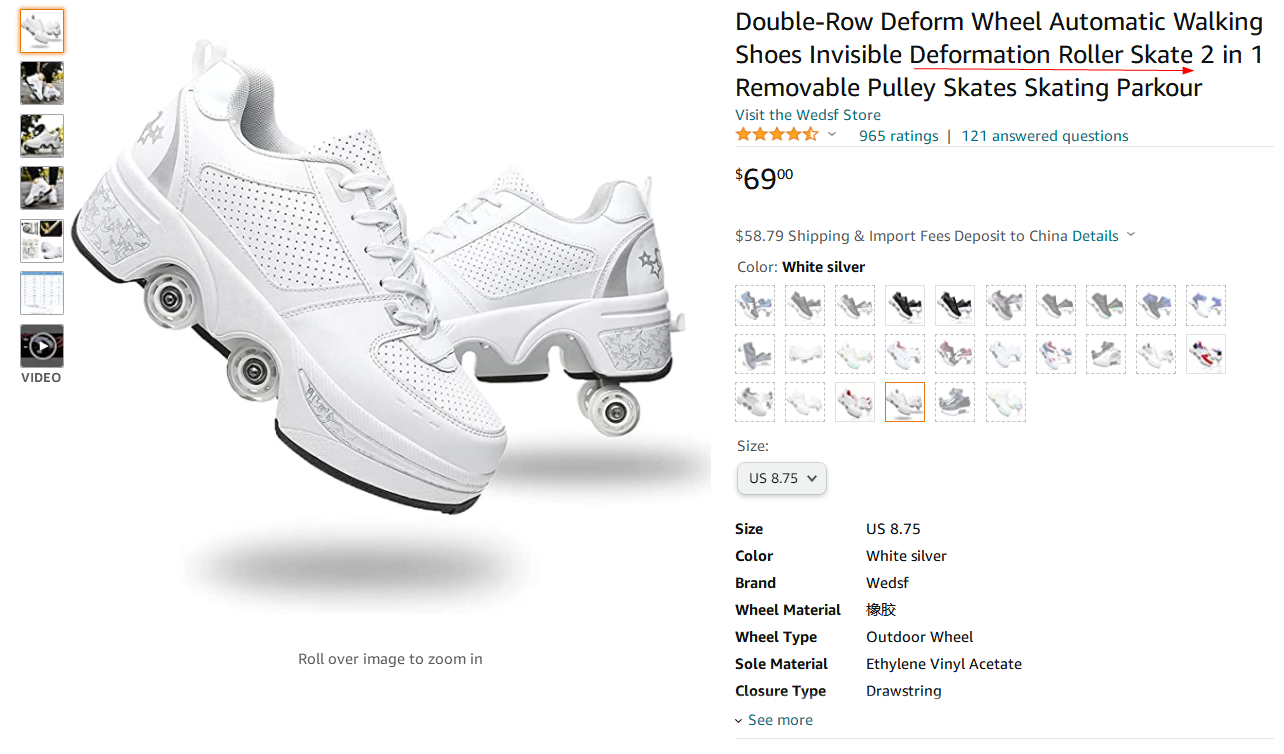This screenshot has height=754, width=1284.
Task: Open the US 8.75 size dropdown
Action: click(782, 478)
